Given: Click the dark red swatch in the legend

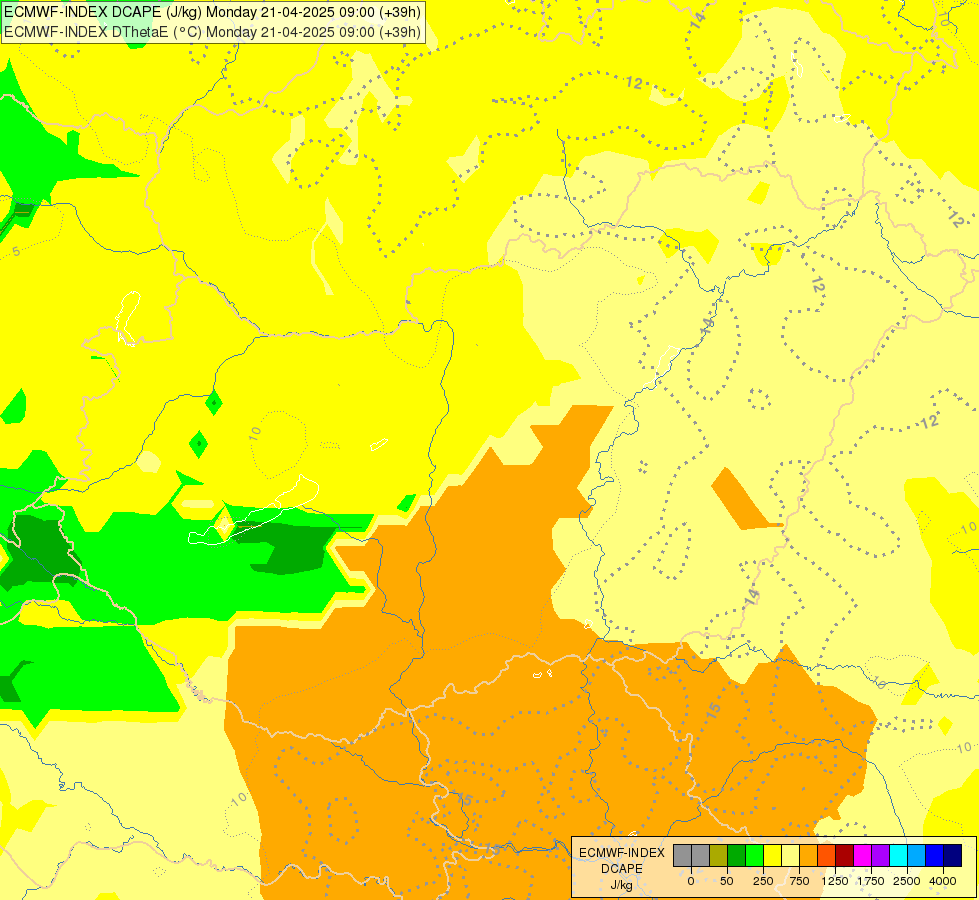Looking at the screenshot, I should coord(845,855).
